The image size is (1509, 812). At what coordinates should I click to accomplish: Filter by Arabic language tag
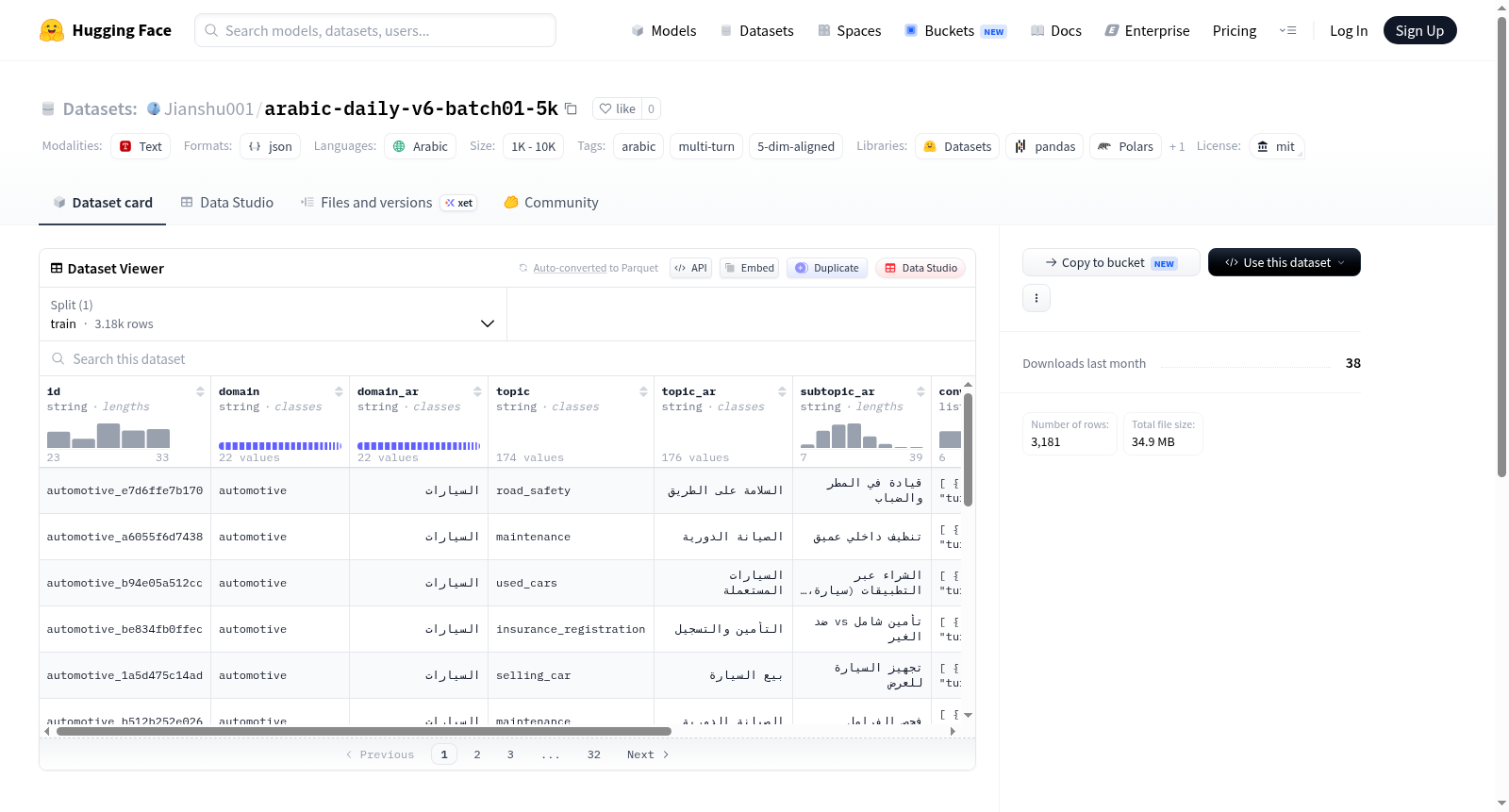coord(420,146)
